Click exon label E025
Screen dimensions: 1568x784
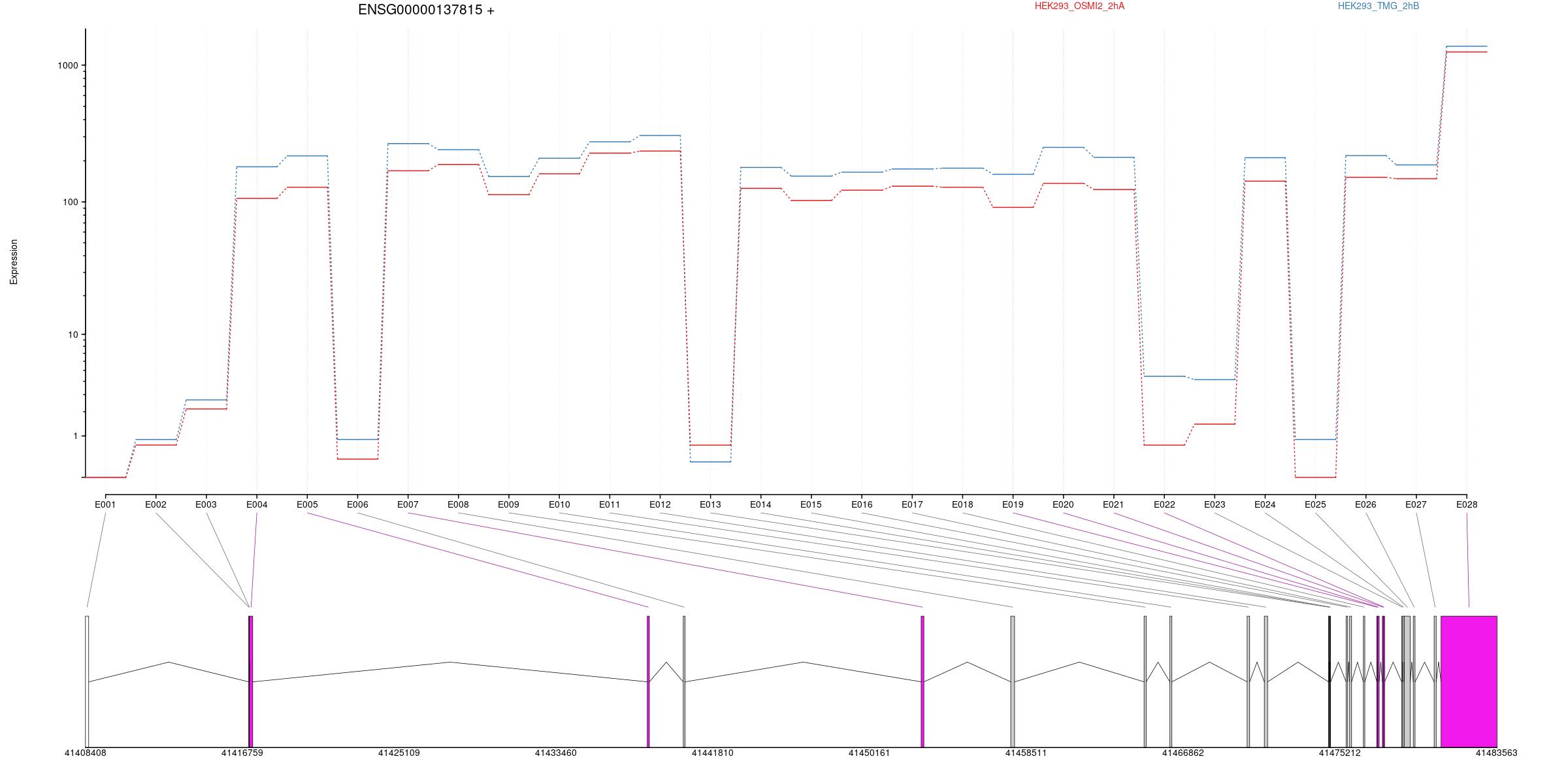coord(1315,504)
